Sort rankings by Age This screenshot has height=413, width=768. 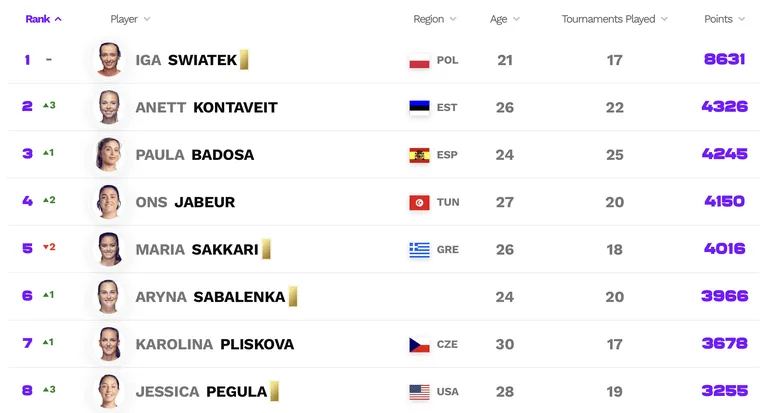504,19
